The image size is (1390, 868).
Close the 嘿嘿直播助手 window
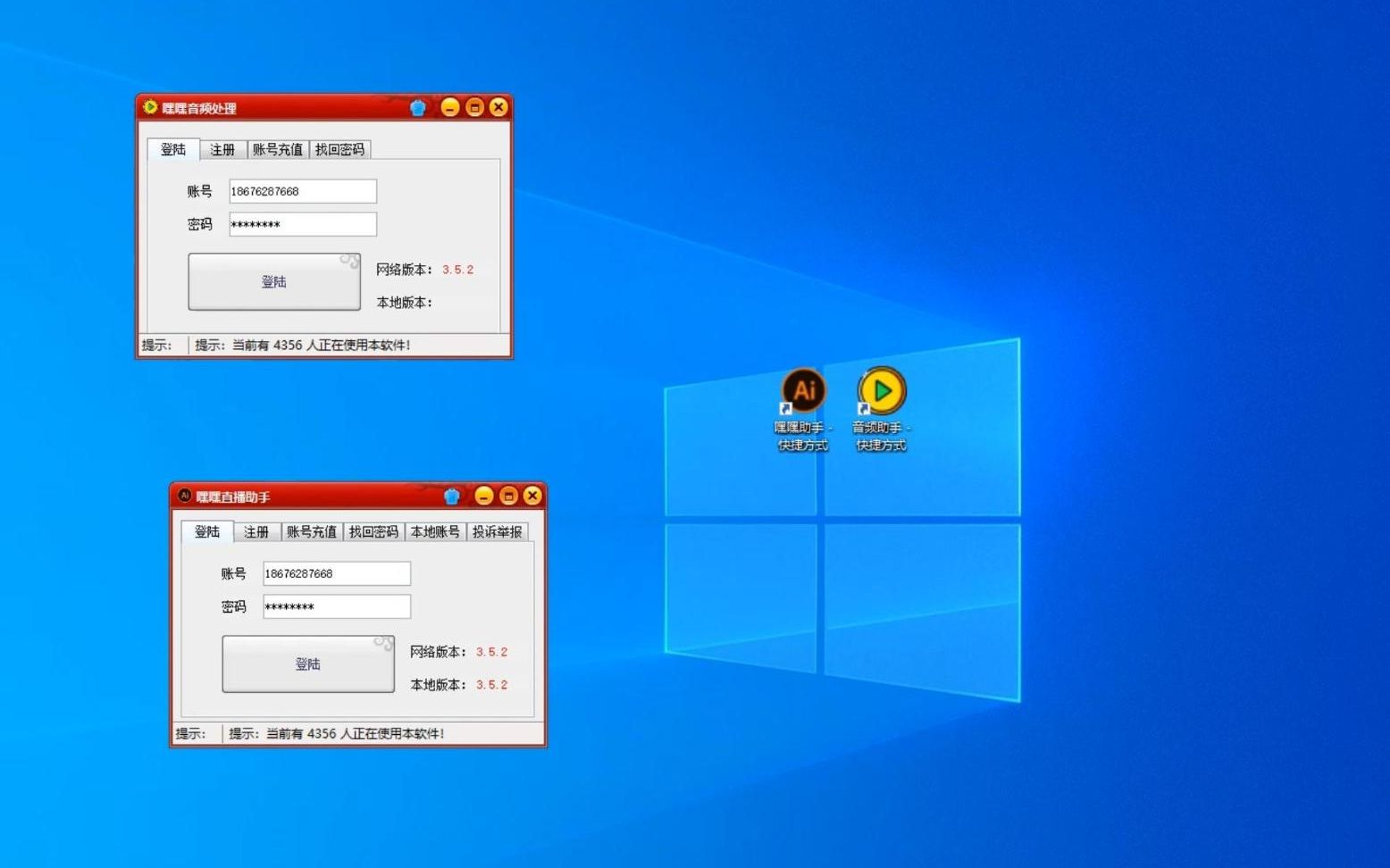pyautogui.click(x=532, y=497)
